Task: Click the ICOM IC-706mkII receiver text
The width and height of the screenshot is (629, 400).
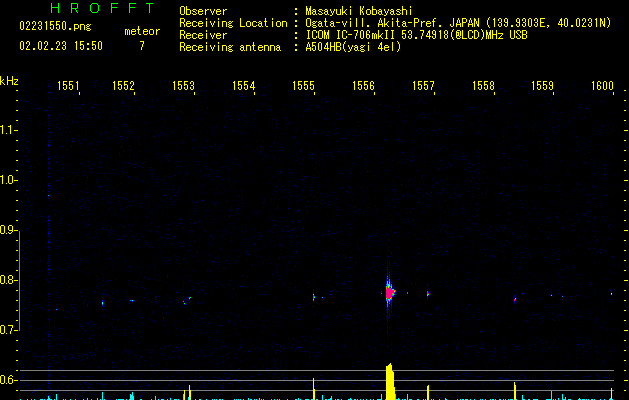Action: (416, 35)
